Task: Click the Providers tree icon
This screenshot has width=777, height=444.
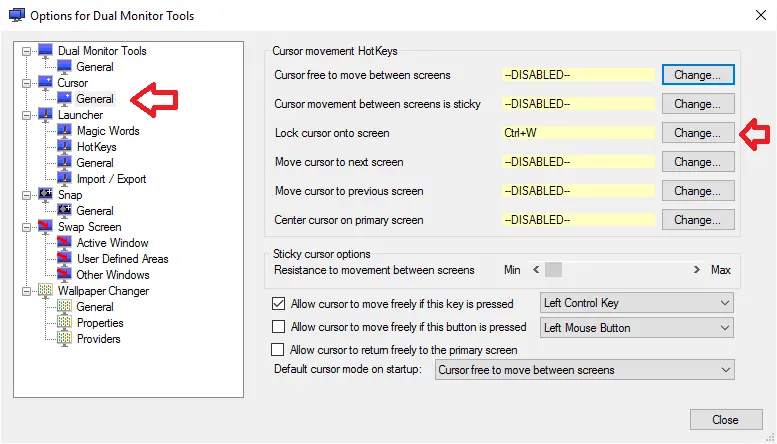Action: coord(64,338)
